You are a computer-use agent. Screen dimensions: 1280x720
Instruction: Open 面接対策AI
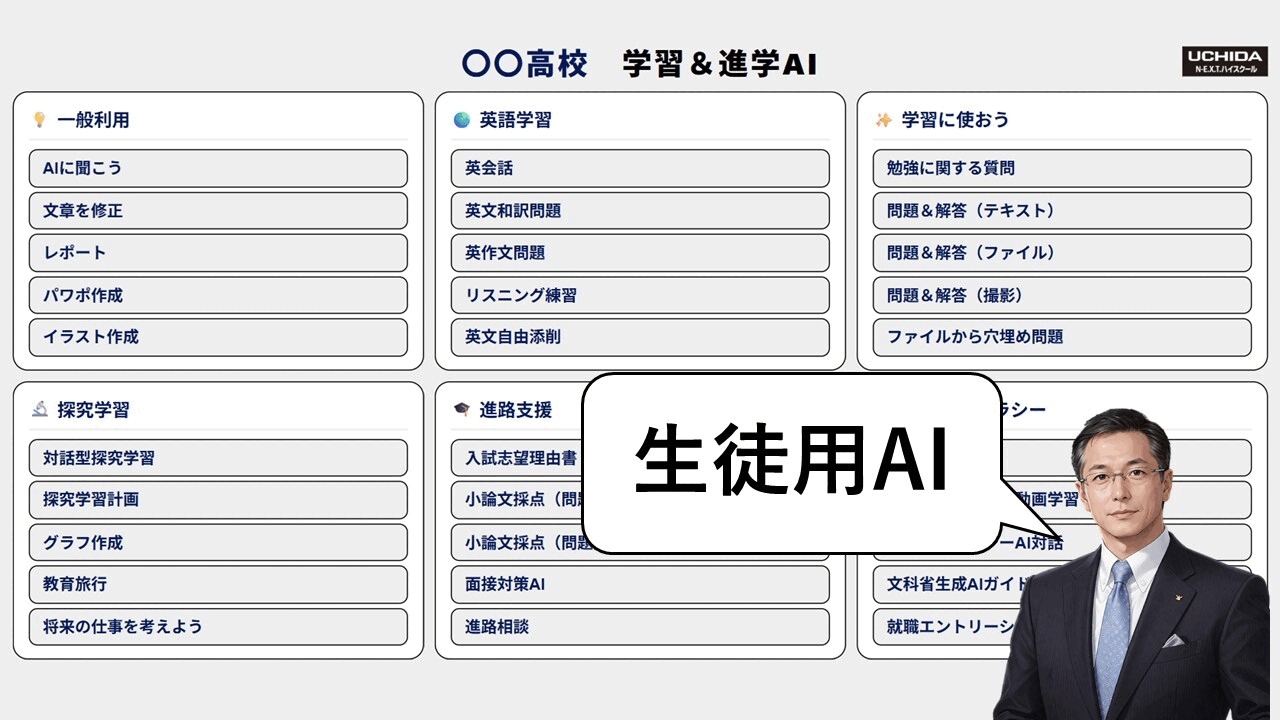pyautogui.click(x=639, y=584)
